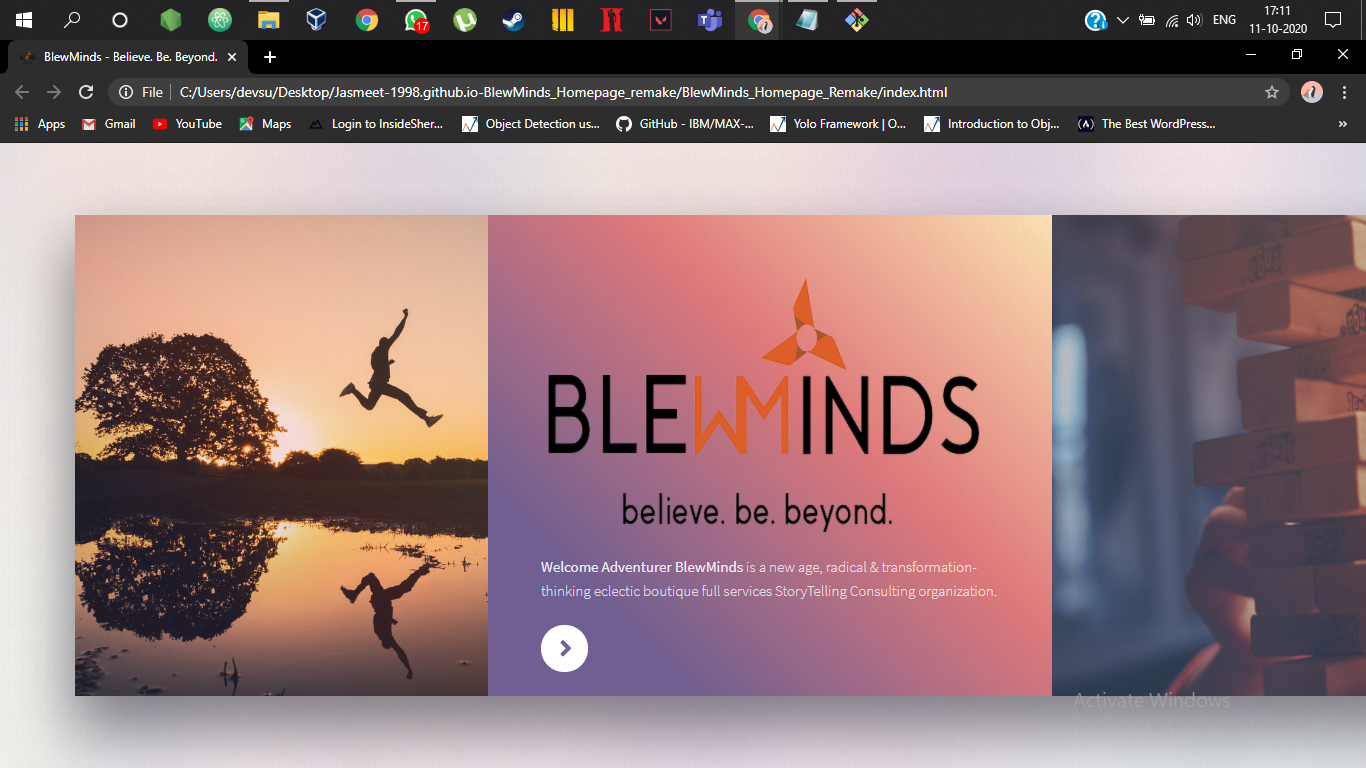Select the BlewMinds - Believe. Be. Beyond. tab
This screenshot has height=768, width=1366.
tap(128, 57)
